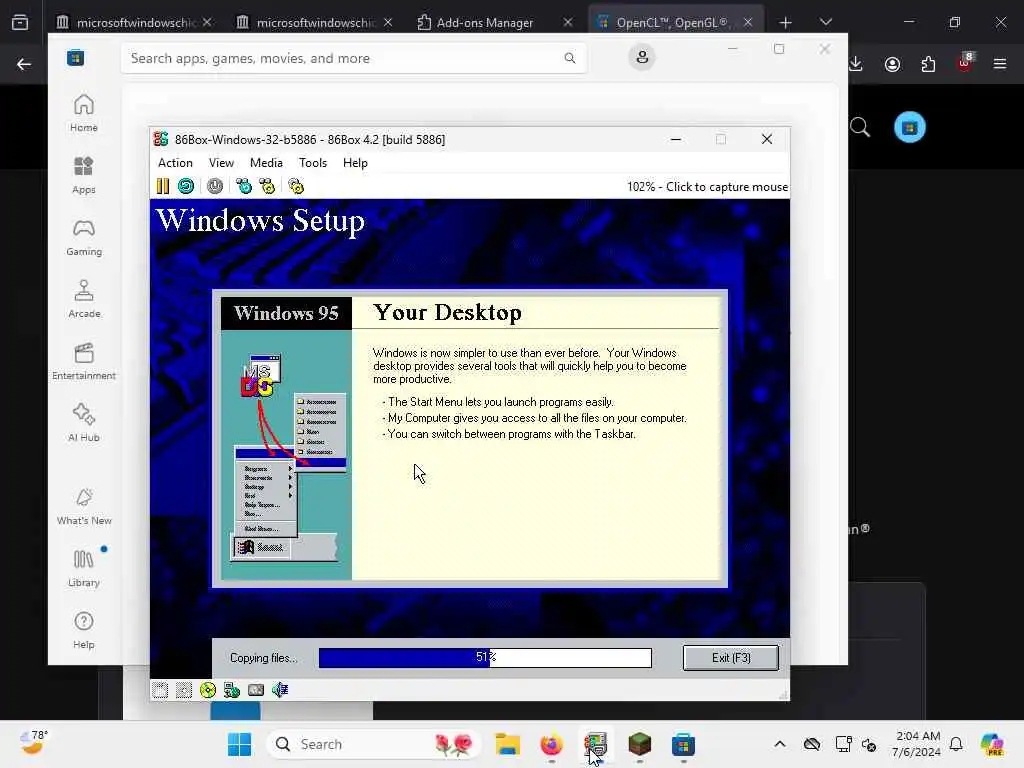Open 86Box settings gear icon in toolbar
The image size is (1024, 768).
[x=296, y=186]
